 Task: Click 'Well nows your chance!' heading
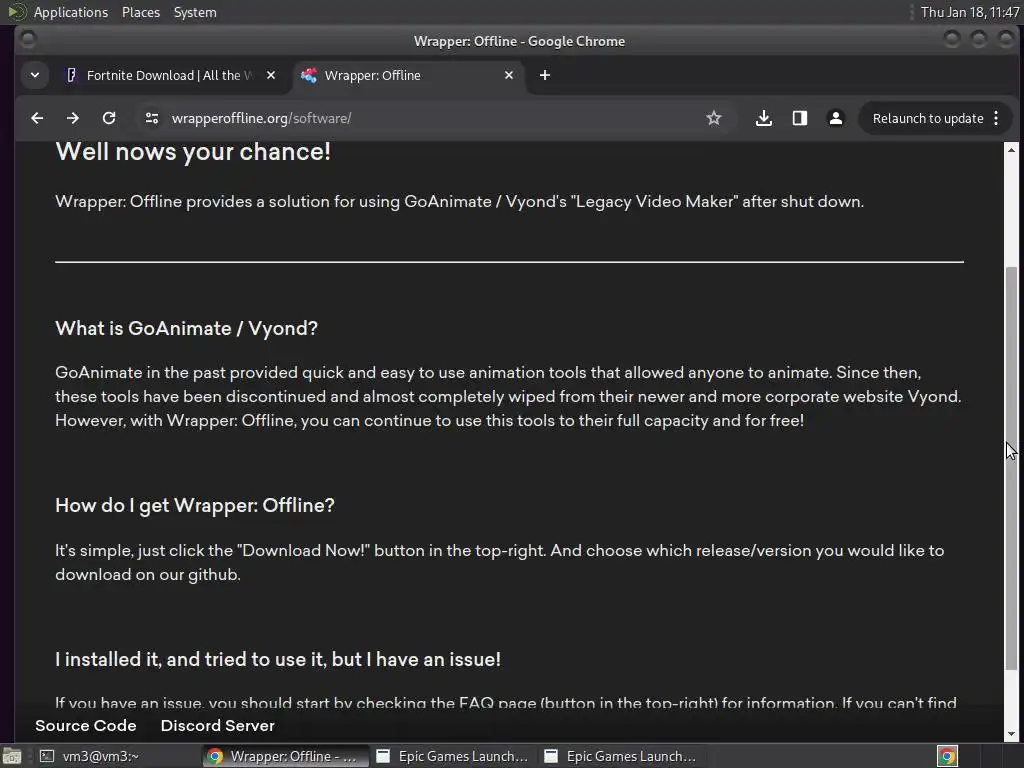(193, 152)
